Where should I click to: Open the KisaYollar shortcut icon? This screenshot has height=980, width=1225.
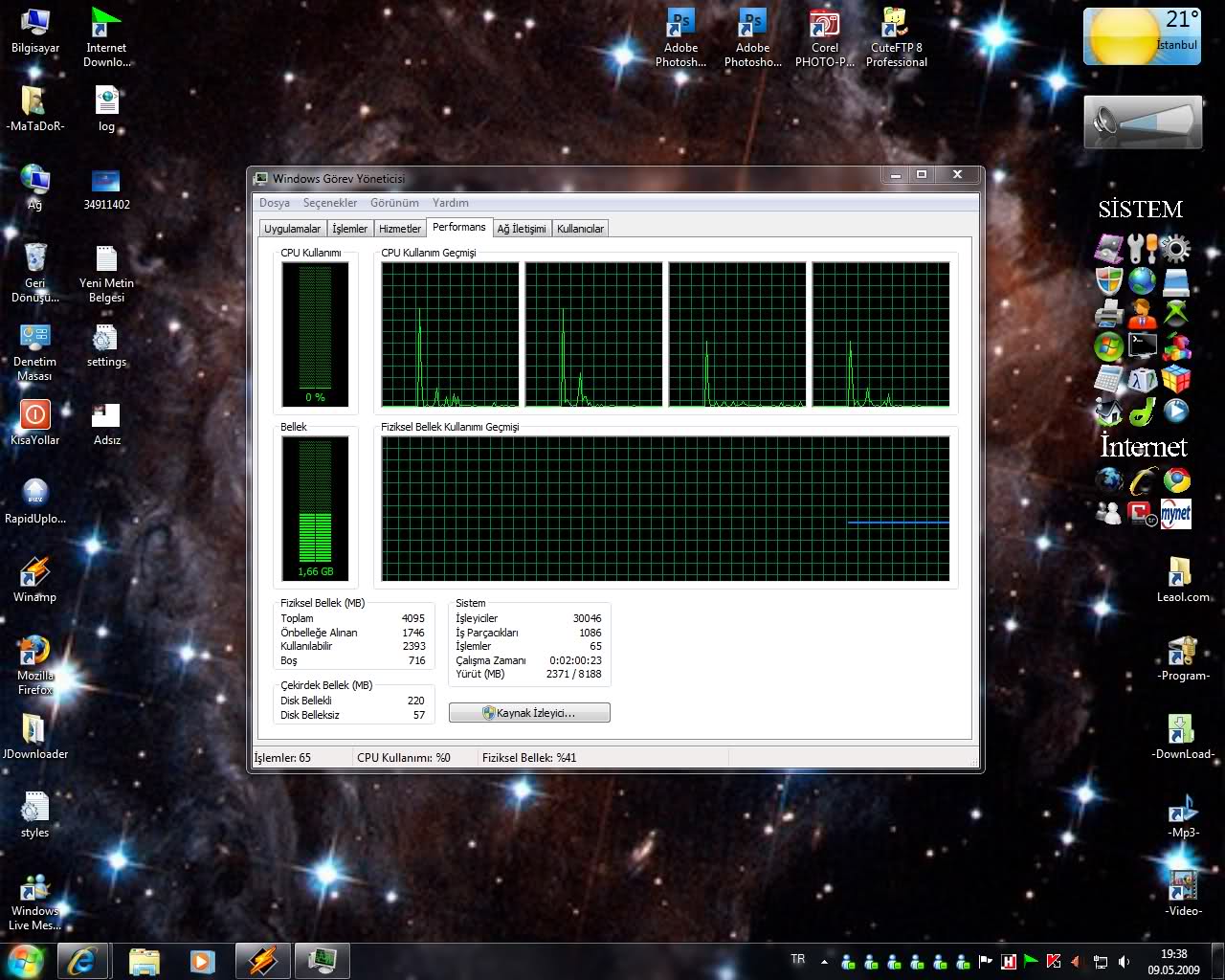34,422
